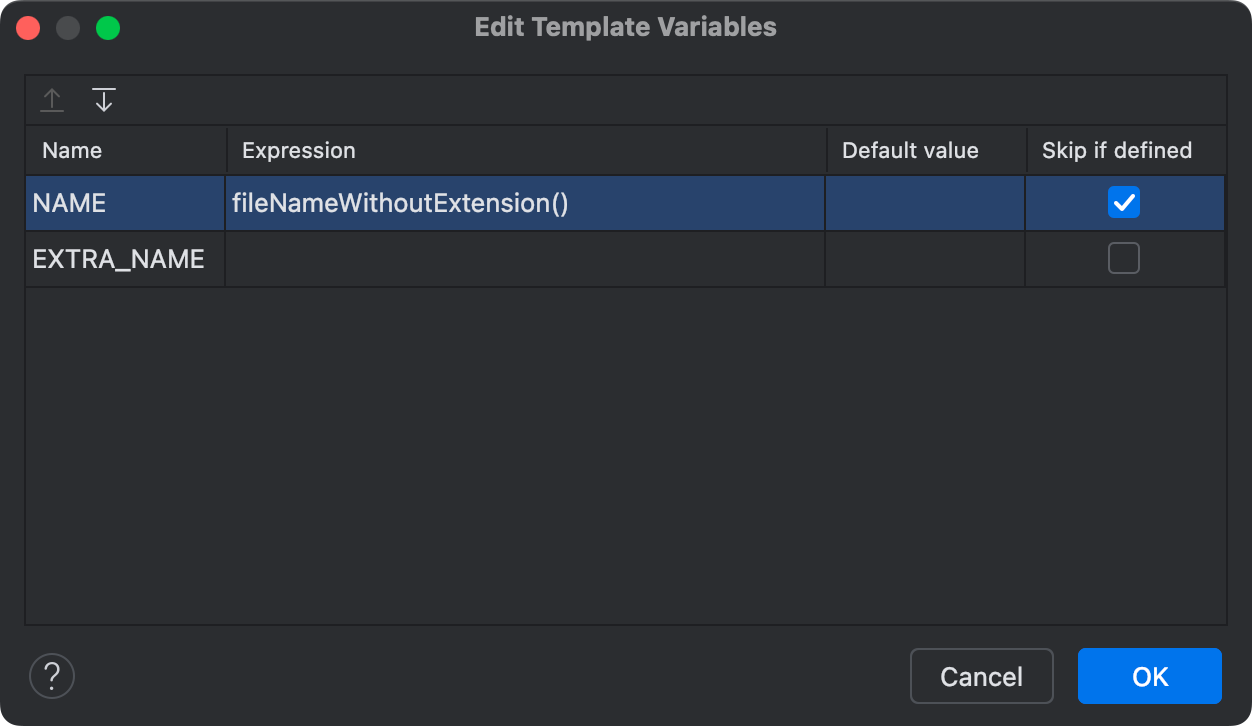This screenshot has width=1252, height=726.
Task: Uncheck Skip if defined for NAME
Action: pos(1124,203)
